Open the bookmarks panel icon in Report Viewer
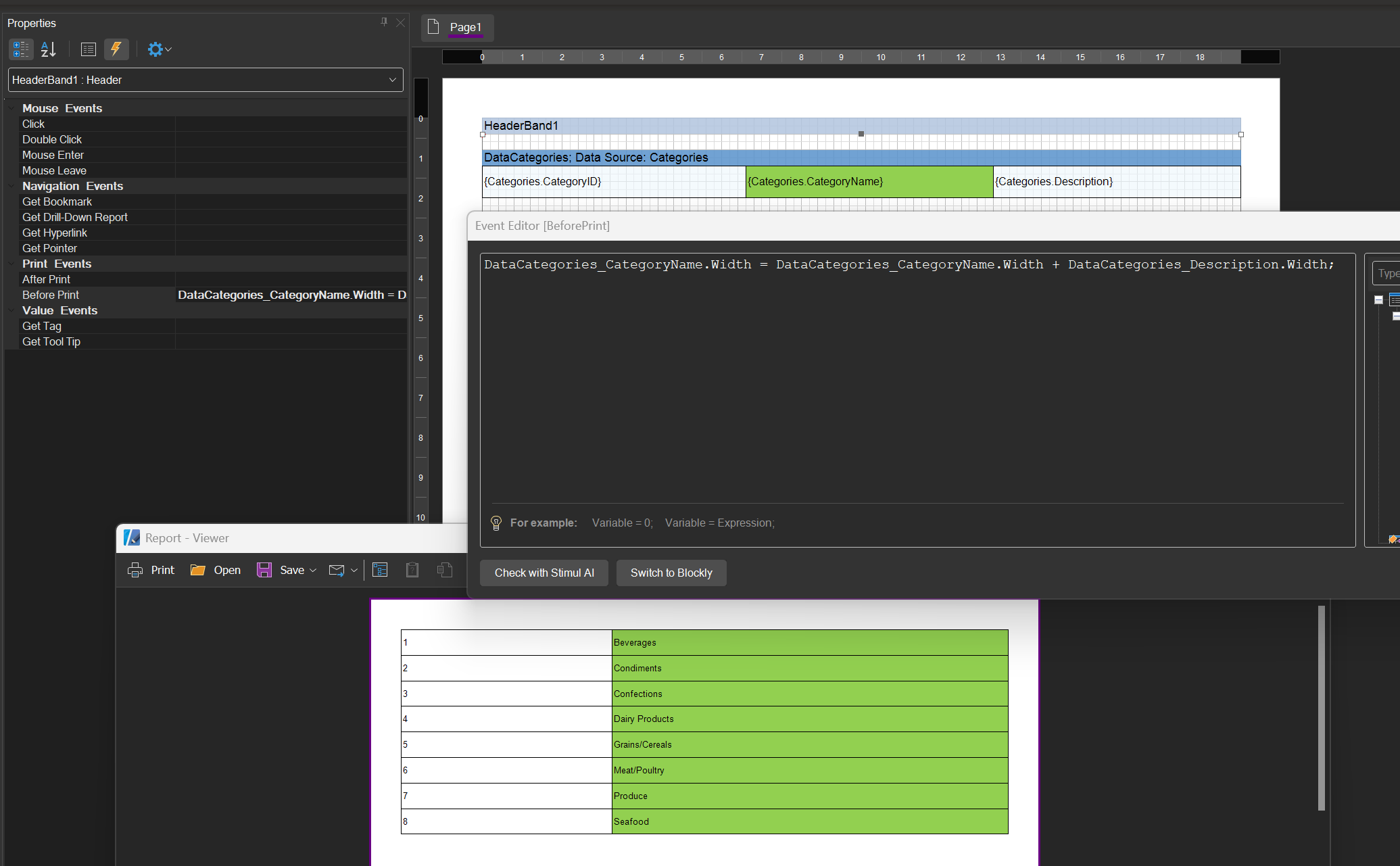 pyautogui.click(x=380, y=570)
